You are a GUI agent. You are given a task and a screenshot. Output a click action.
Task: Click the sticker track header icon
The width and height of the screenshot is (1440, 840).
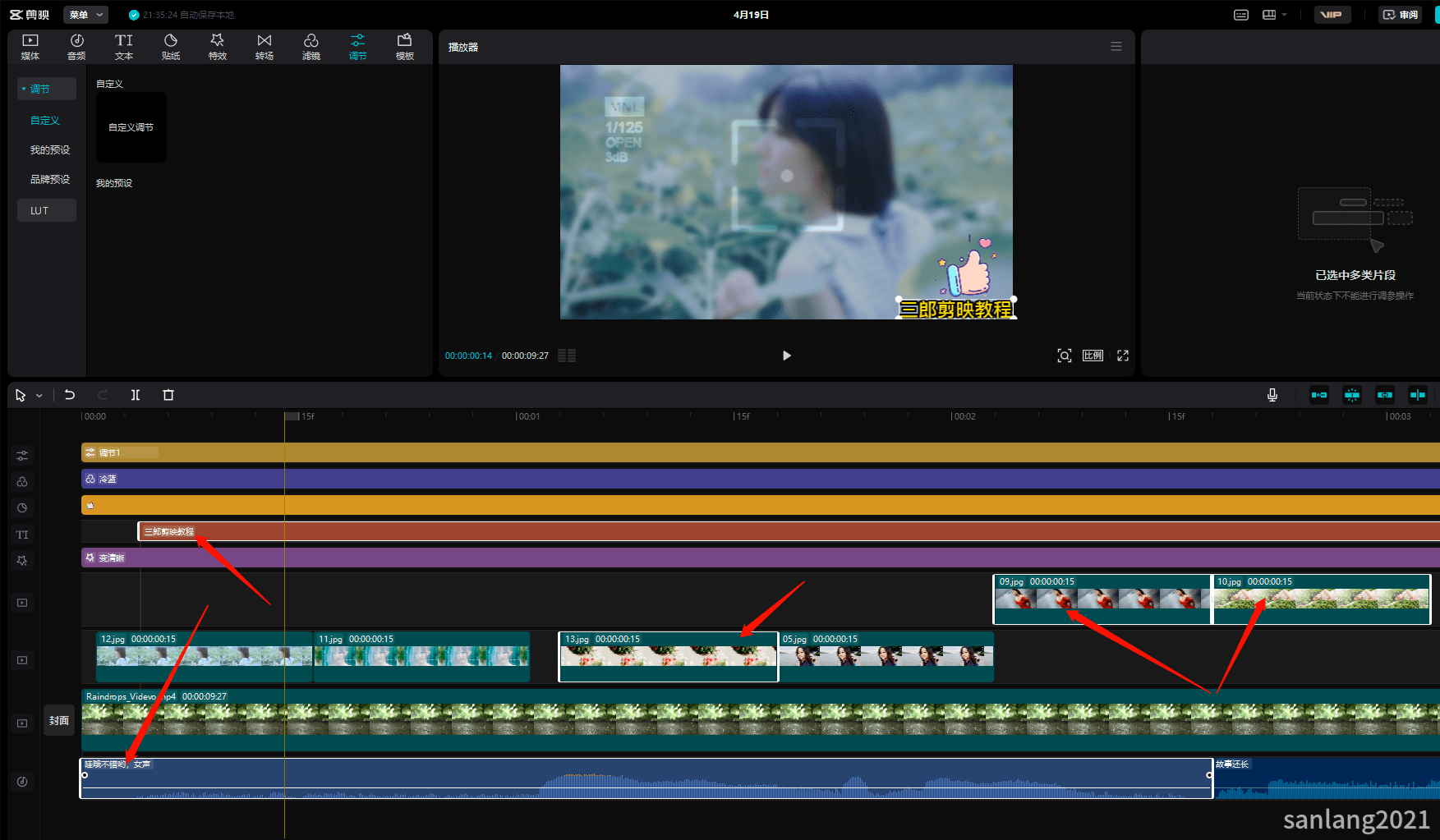coord(22,507)
